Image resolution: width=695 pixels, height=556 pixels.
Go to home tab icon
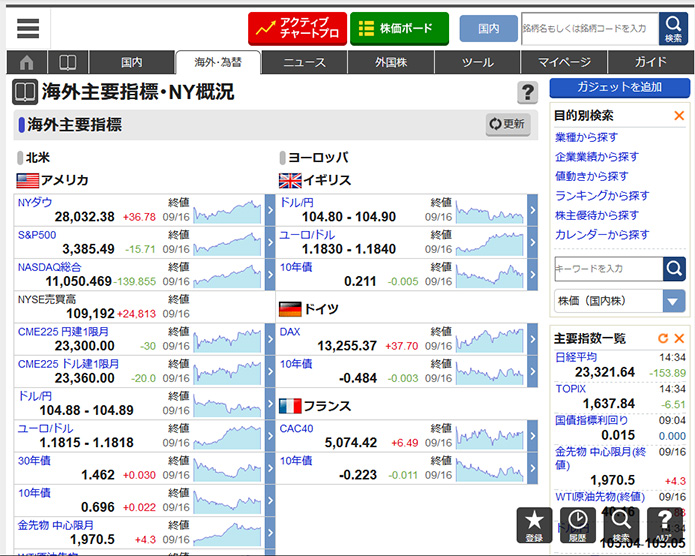click(27, 62)
